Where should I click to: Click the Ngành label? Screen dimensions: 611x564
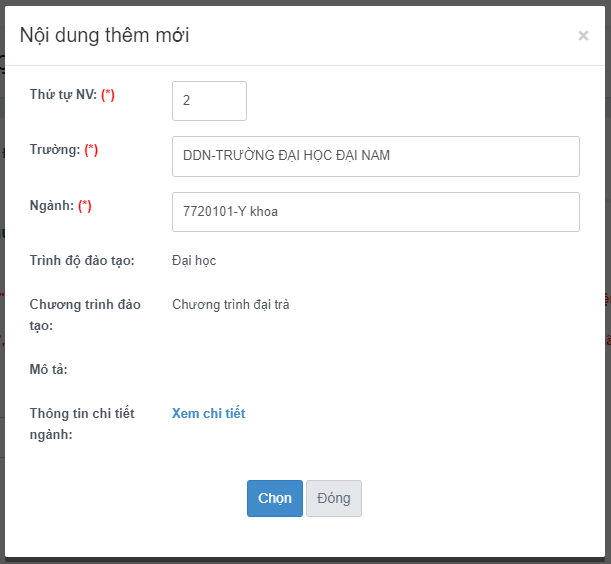click(x=52, y=205)
